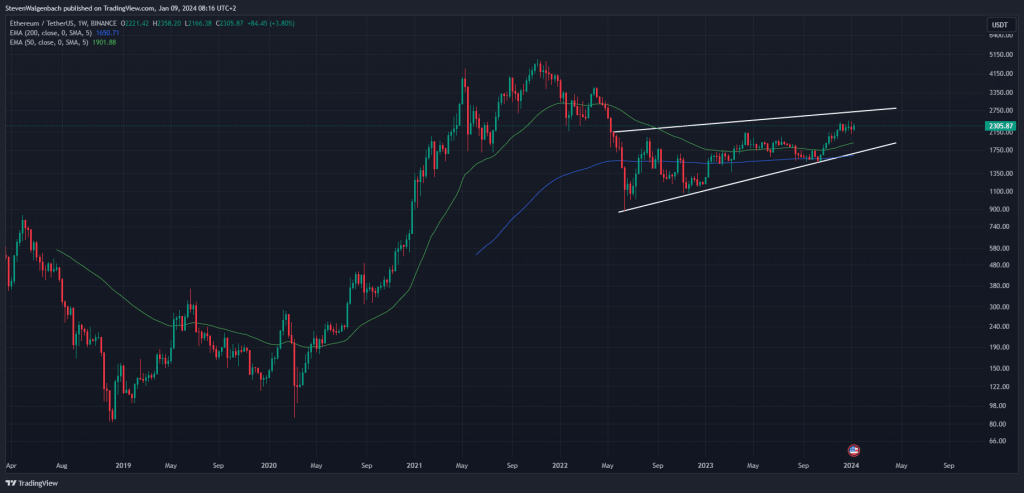The height and width of the screenshot is (493, 1024).
Task: Click the 2023 time axis label
Action: (705, 466)
